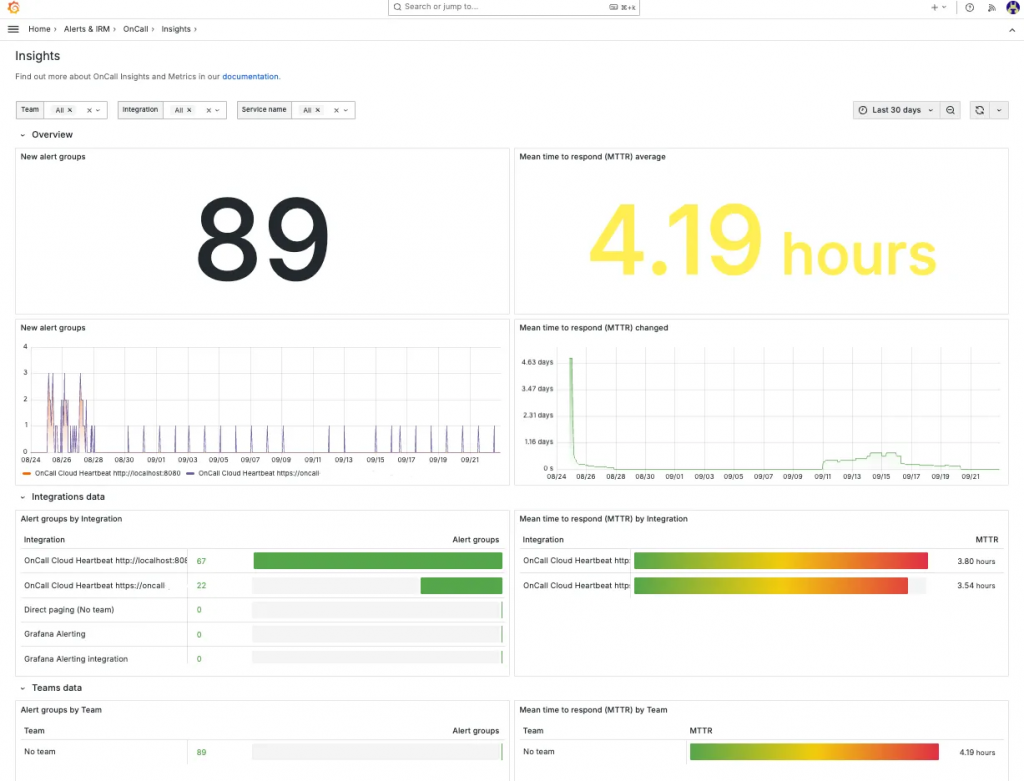Open the Alert groups by Integration panel title
The image size is (1024, 781).
tap(71, 519)
